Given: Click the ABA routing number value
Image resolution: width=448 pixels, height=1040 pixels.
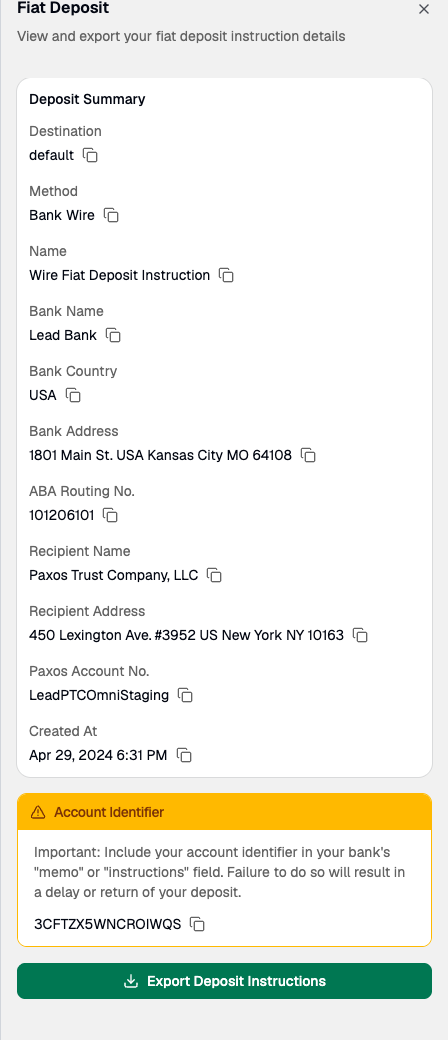Looking at the screenshot, I should pos(62,515).
